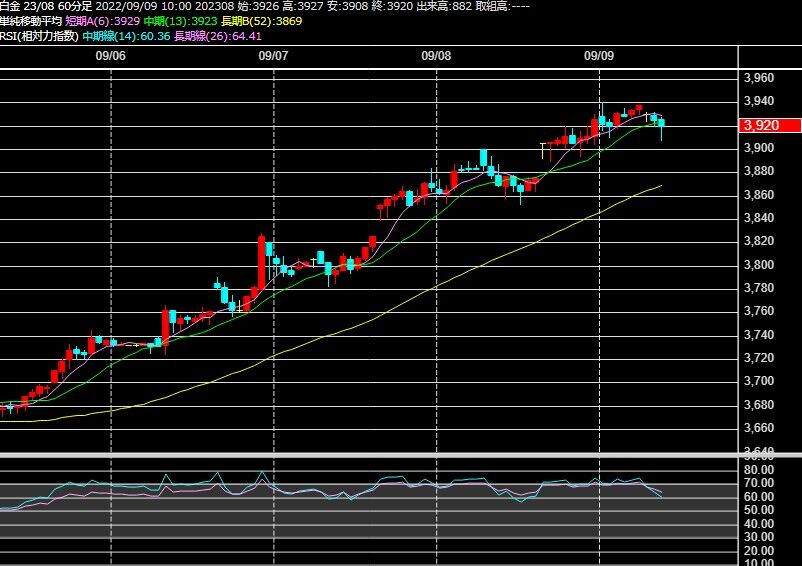Click the 3,820 price axis label
Image resolution: width=802 pixels, height=566 pixels.
(759, 241)
